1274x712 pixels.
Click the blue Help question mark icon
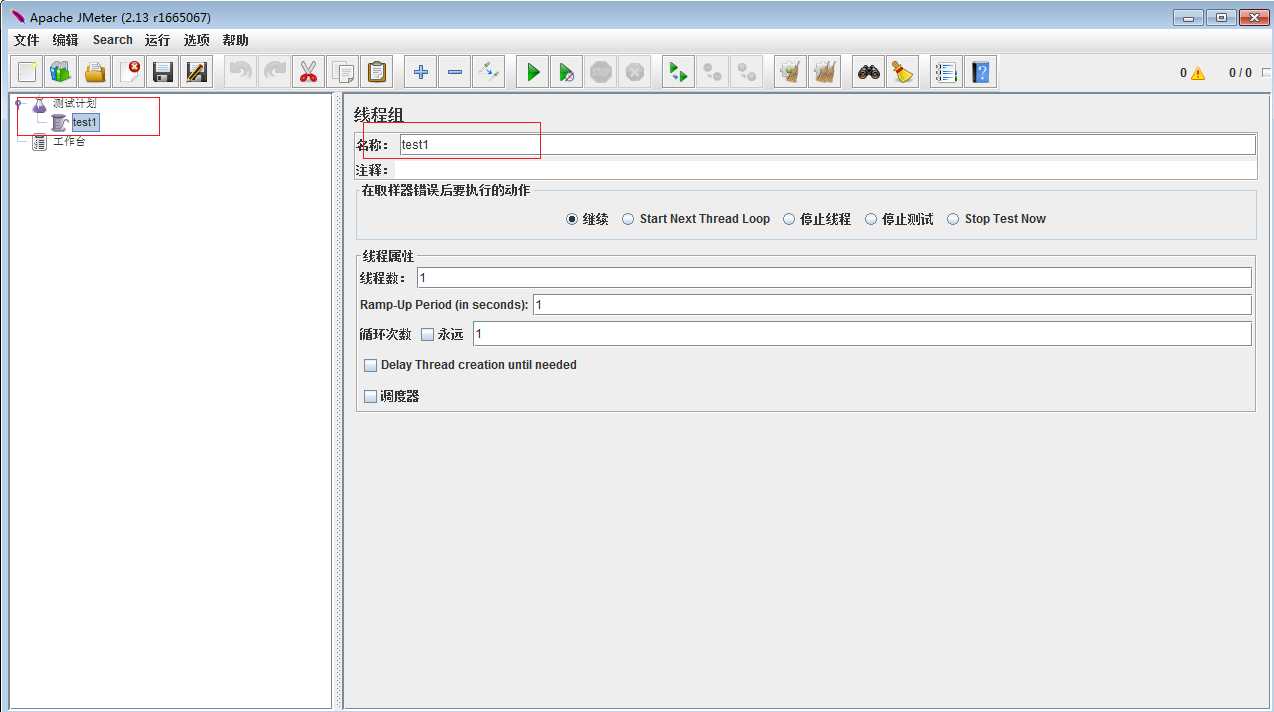[x=981, y=72]
